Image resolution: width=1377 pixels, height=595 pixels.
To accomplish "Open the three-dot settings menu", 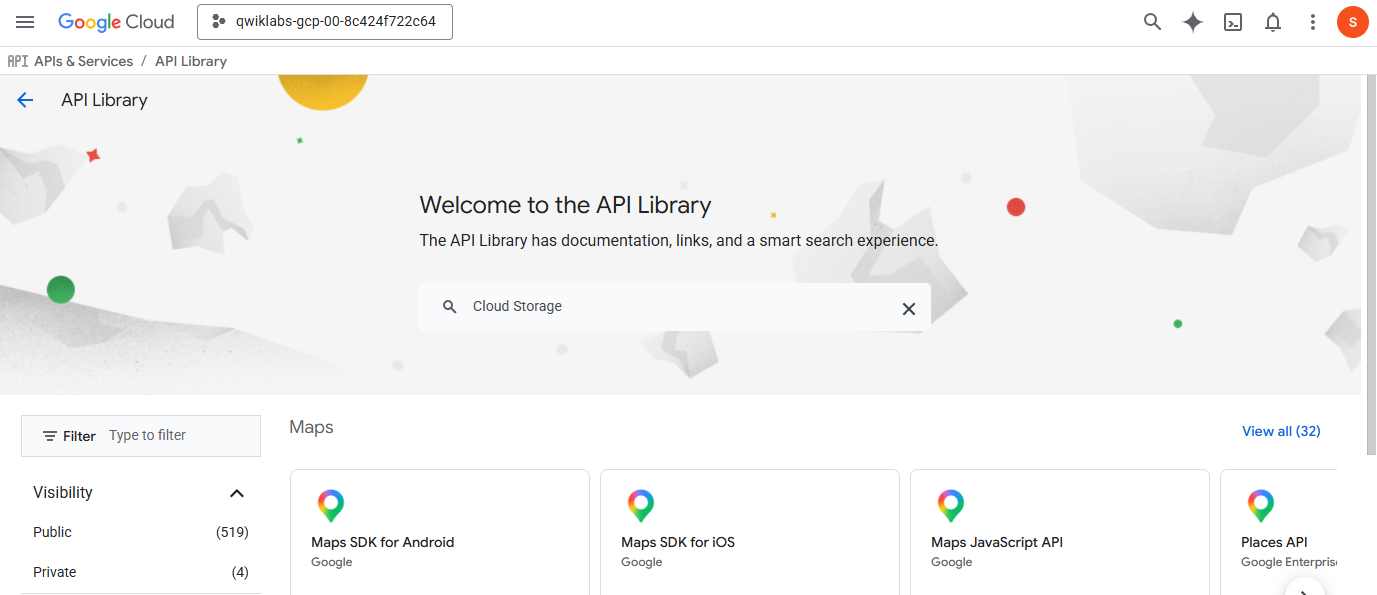I will (1313, 22).
